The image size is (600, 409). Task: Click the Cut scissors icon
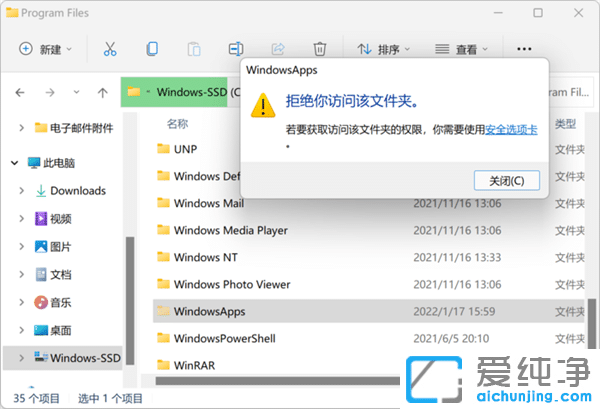110,49
